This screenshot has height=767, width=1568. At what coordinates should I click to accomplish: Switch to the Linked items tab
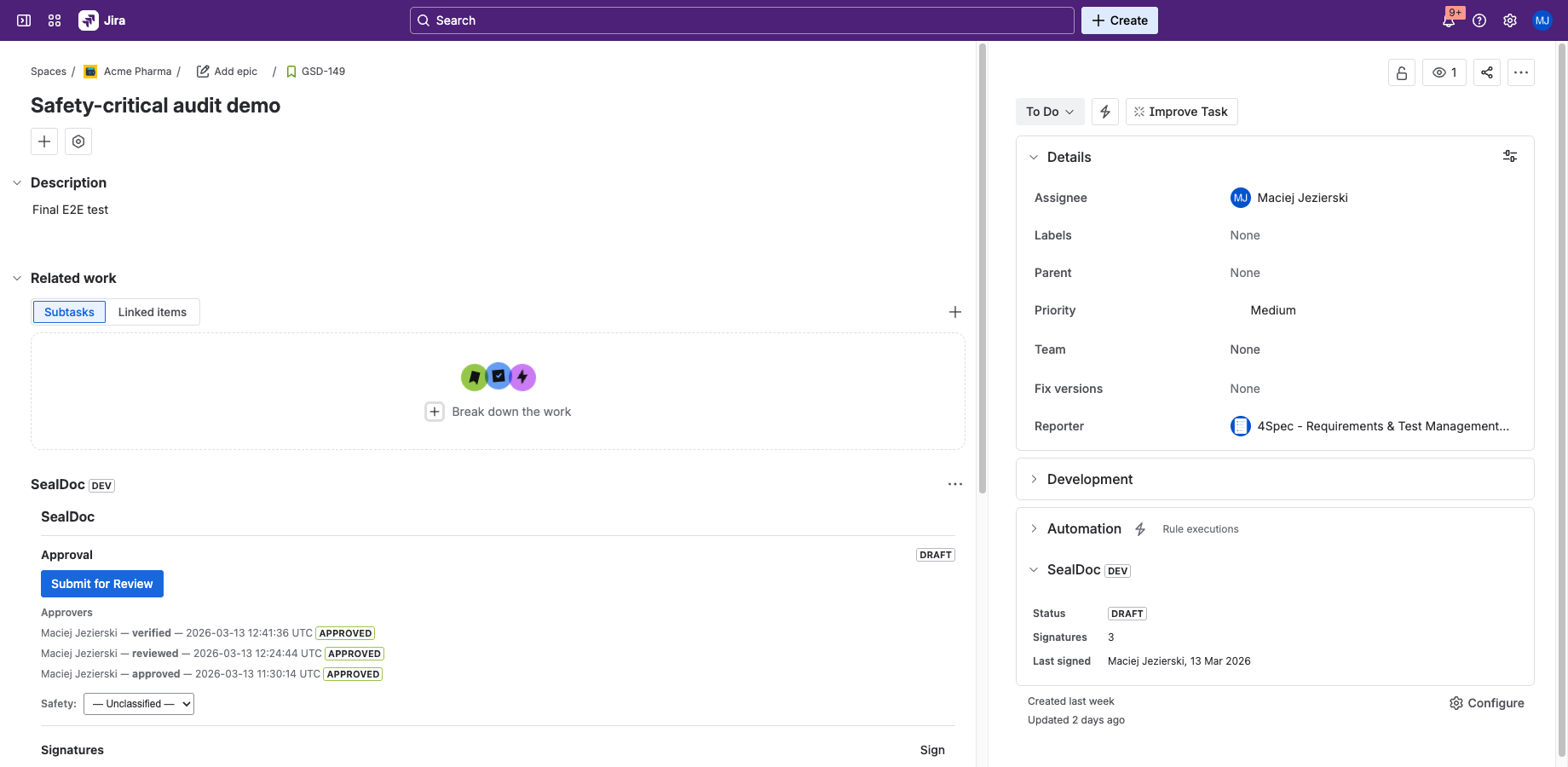pos(152,311)
